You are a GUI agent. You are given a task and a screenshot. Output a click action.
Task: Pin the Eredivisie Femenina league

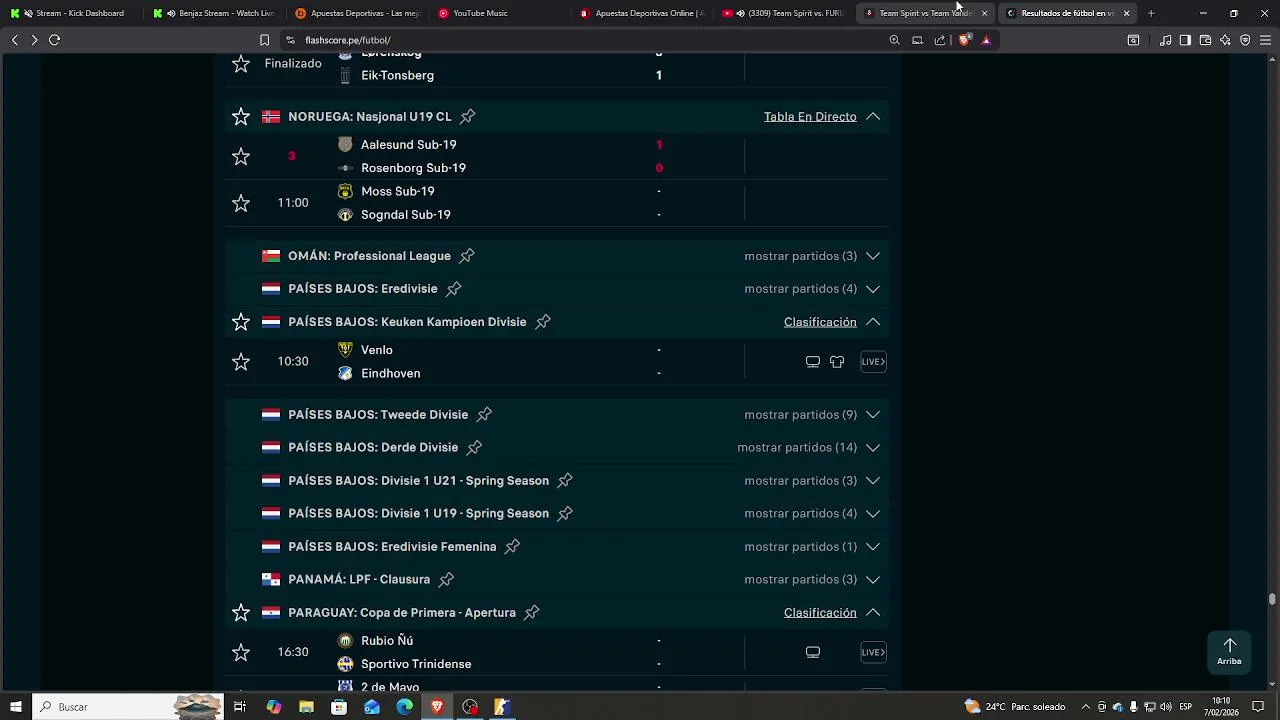[x=512, y=547]
